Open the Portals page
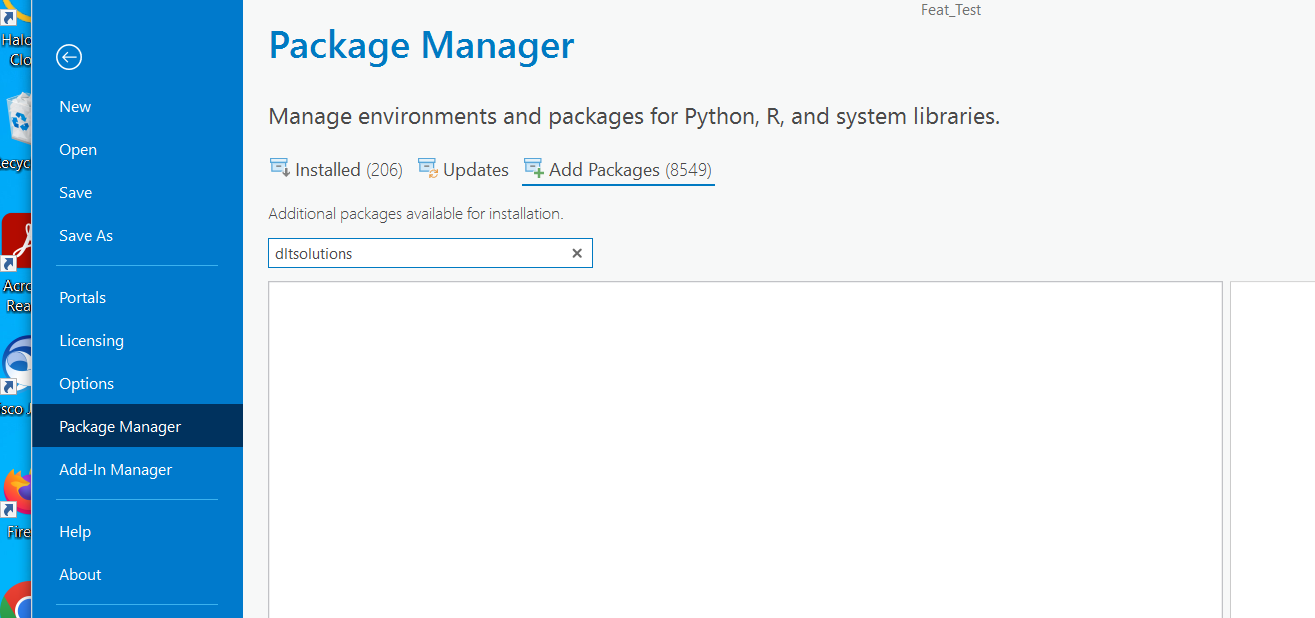Image resolution: width=1315 pixels, height=618 pixels. pyautogui.click(x=82, y=298)
